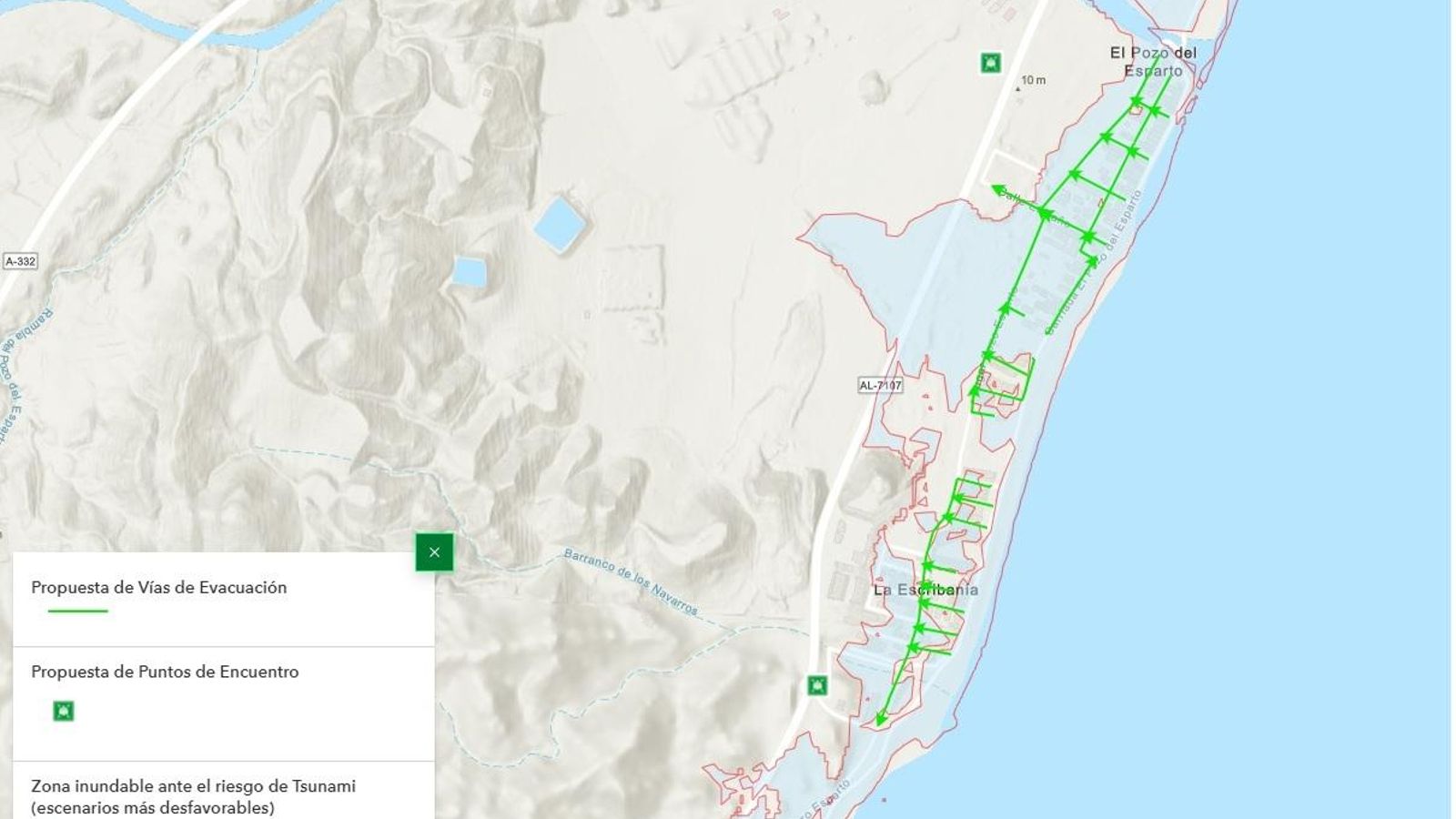Click the Rambla del Pozo del Esparto label near A-332

[x=16, y=373]
